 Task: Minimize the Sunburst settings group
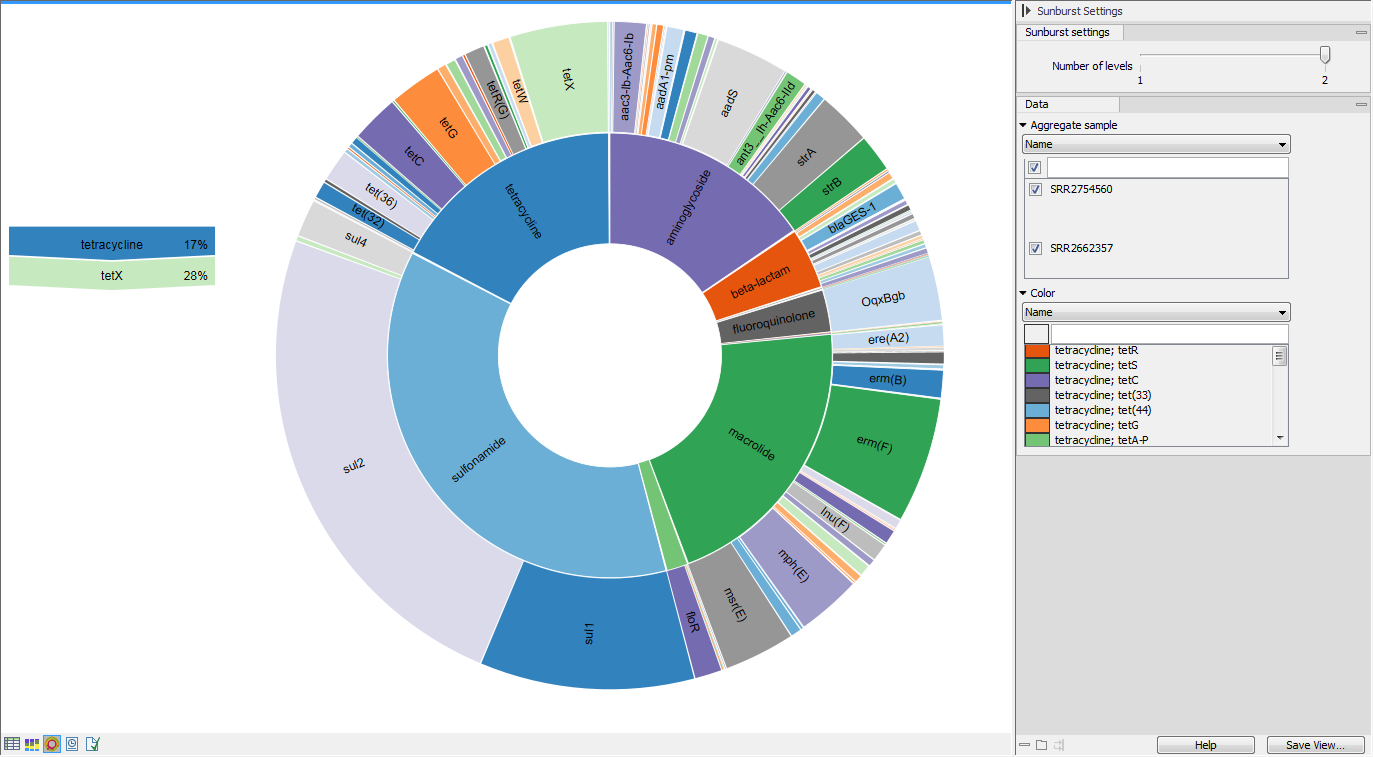[1361, 33]
